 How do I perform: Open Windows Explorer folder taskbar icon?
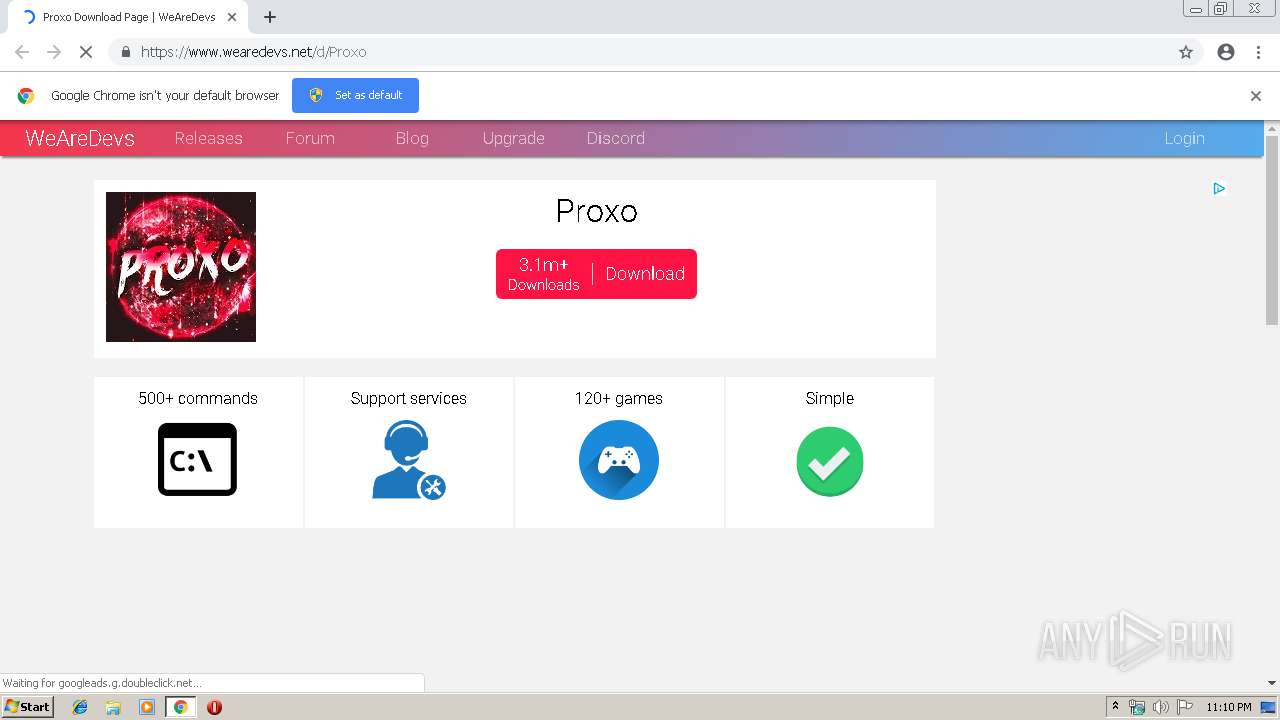point(113,707)
